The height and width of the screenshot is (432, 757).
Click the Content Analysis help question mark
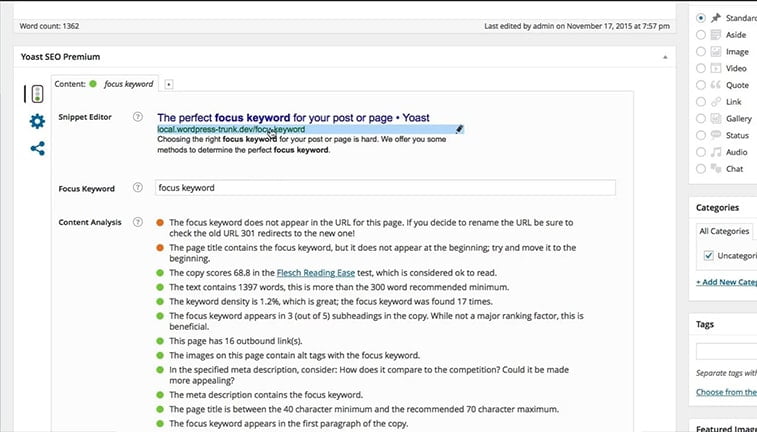point(138,222)
